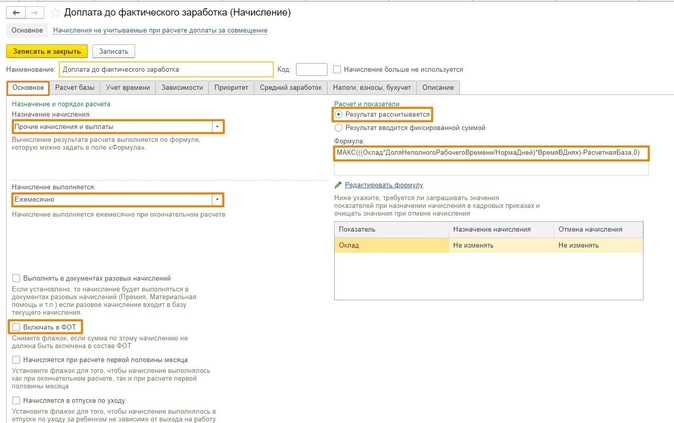Check Выполнять в документах разовых начислений
Viewport: 674px width, 423px height.
click(16, 278)
